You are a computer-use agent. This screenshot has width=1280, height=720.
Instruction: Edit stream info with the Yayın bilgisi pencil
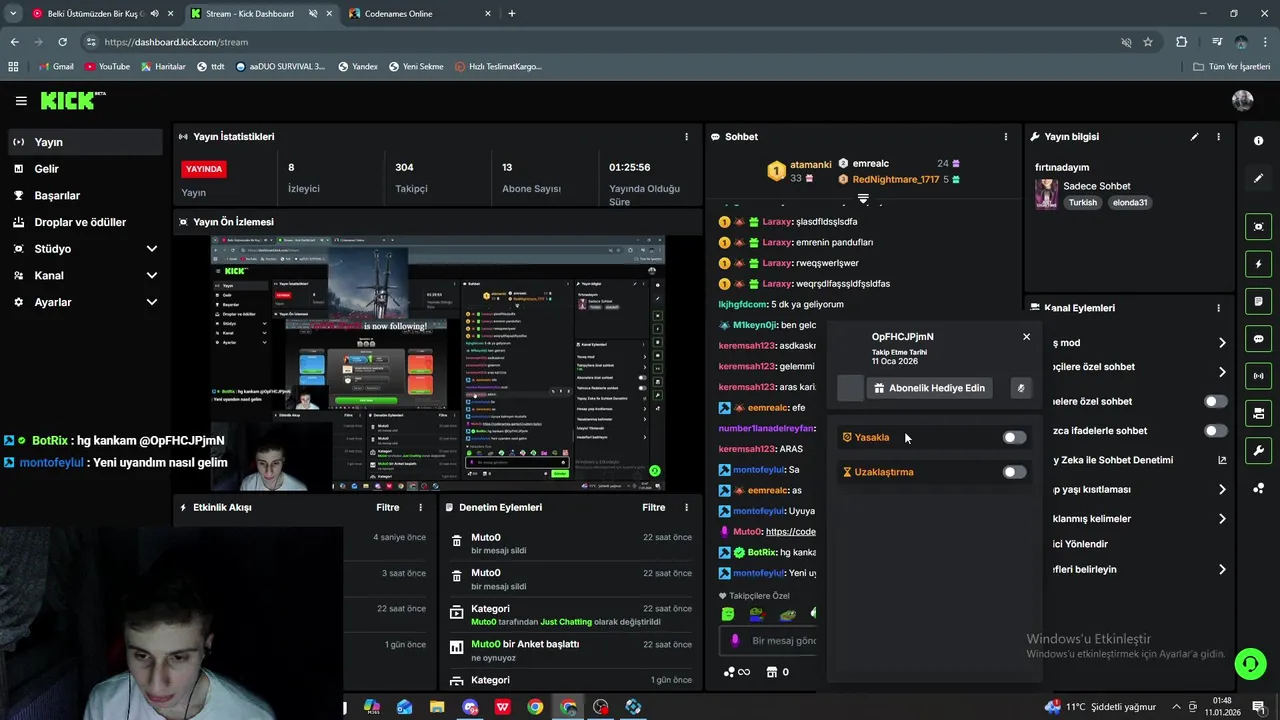(1194, 137)
